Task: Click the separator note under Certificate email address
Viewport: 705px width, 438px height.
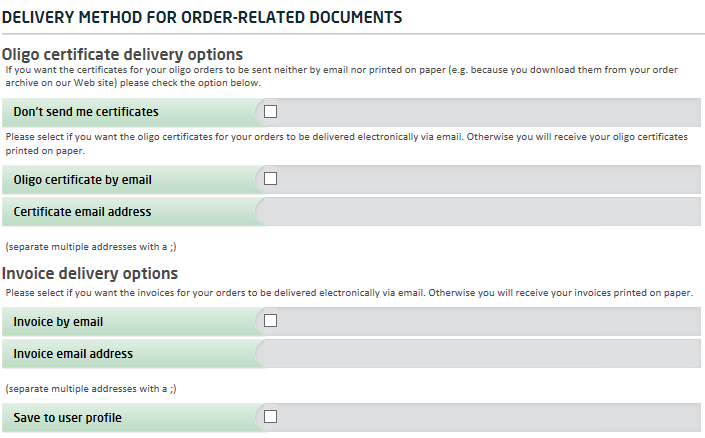Action: [x=91, y=246]
